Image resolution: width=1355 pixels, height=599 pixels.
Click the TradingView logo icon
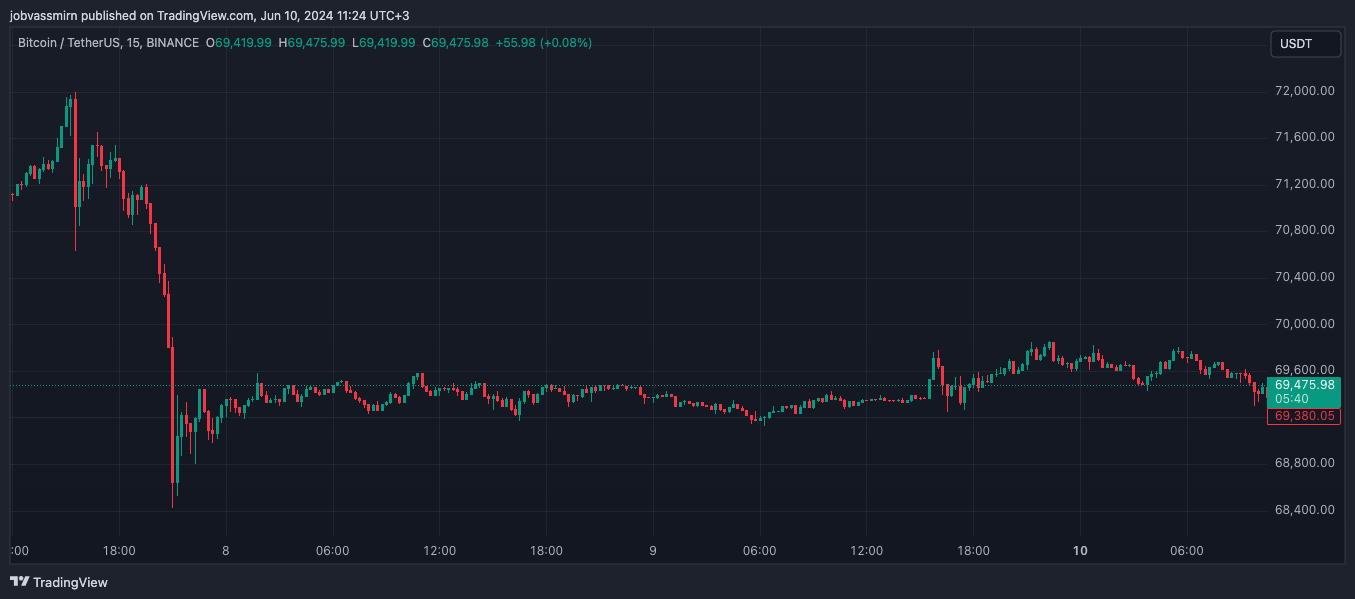click(19, 582)
